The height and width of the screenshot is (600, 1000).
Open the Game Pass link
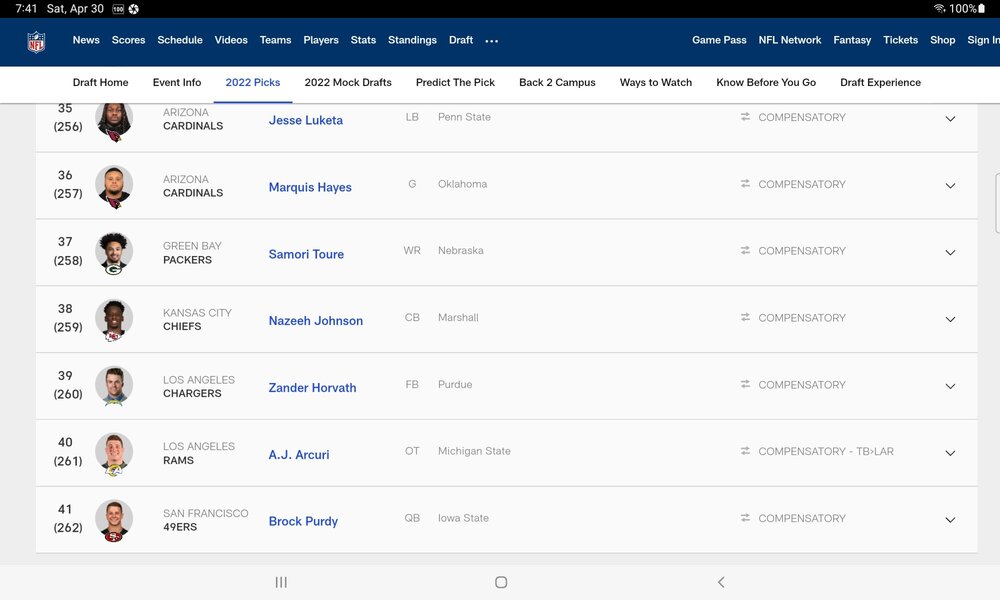pyautogui.click(x=719, y=40)
